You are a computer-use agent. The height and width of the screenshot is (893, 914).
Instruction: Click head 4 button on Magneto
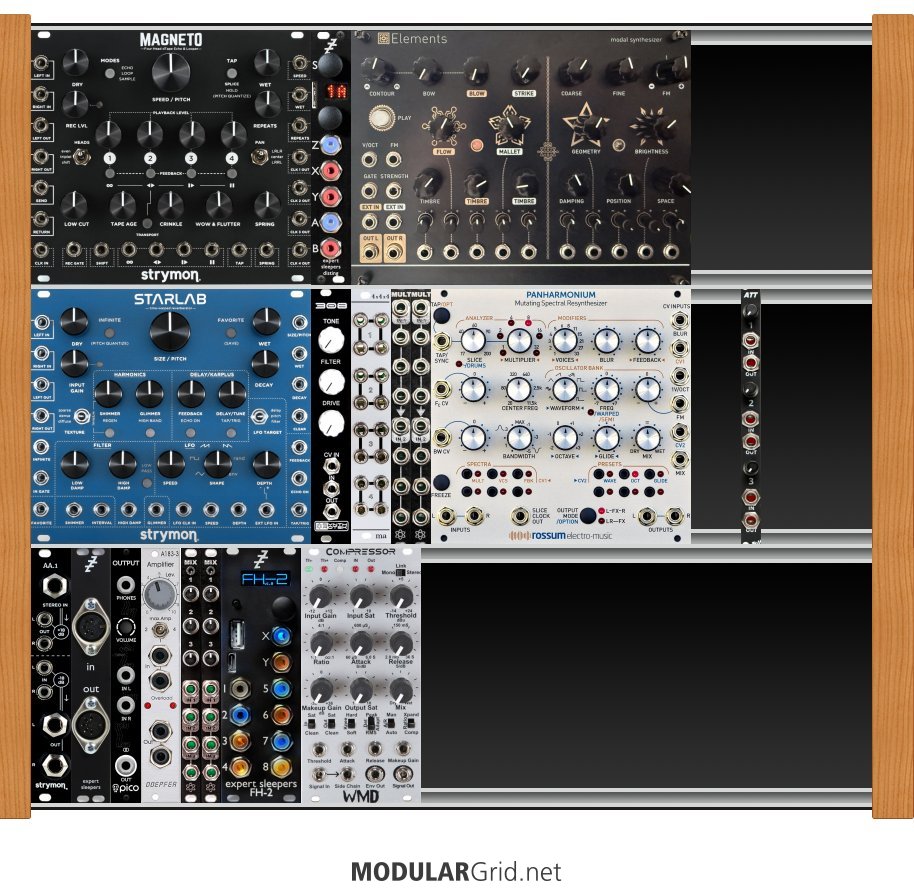tap(232, 158)
